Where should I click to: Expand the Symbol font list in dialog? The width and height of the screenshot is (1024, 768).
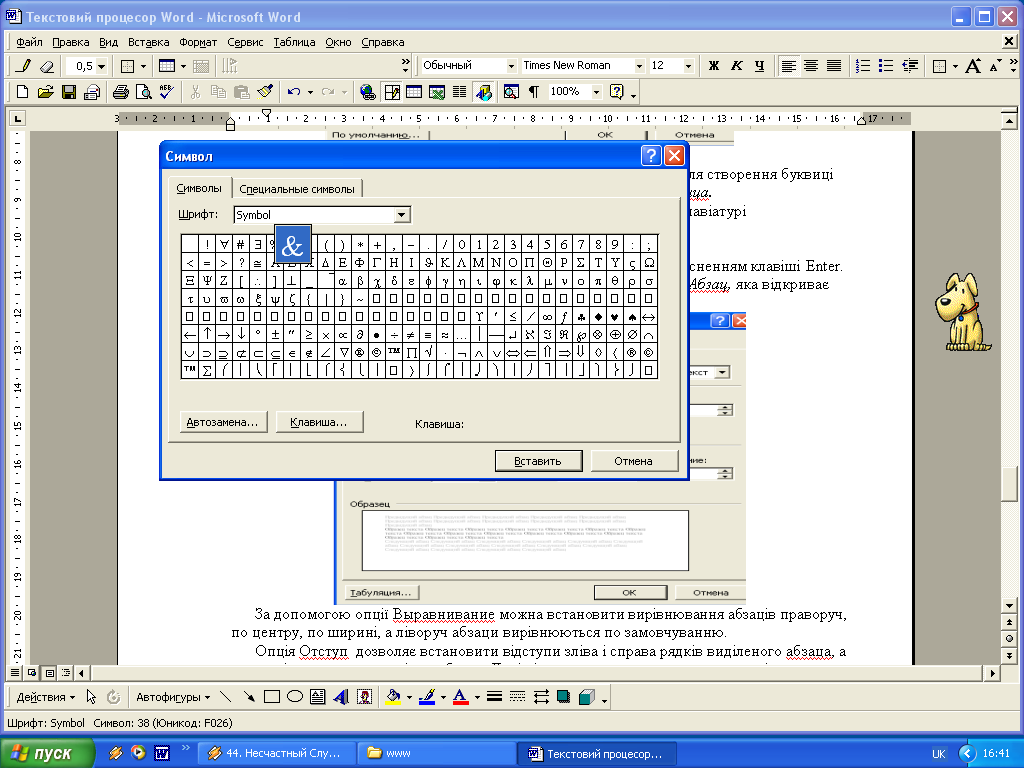tap(402, 215)
